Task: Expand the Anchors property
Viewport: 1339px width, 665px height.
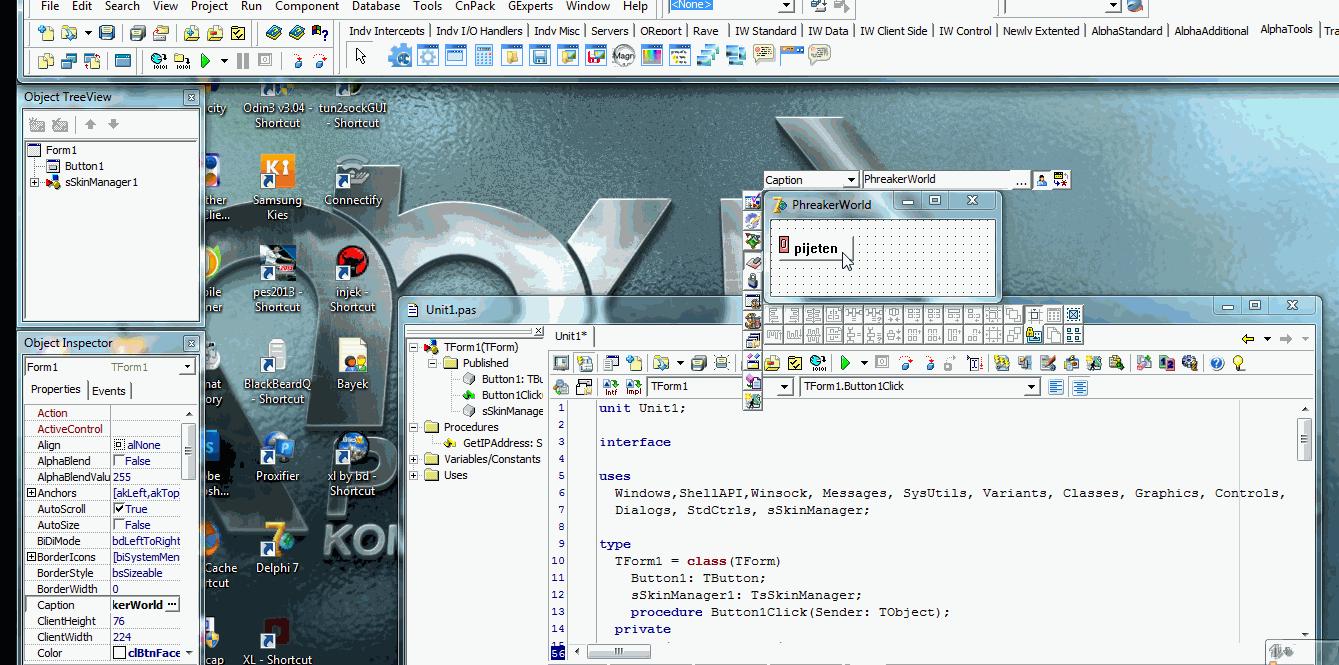Action: click(31, 493)
